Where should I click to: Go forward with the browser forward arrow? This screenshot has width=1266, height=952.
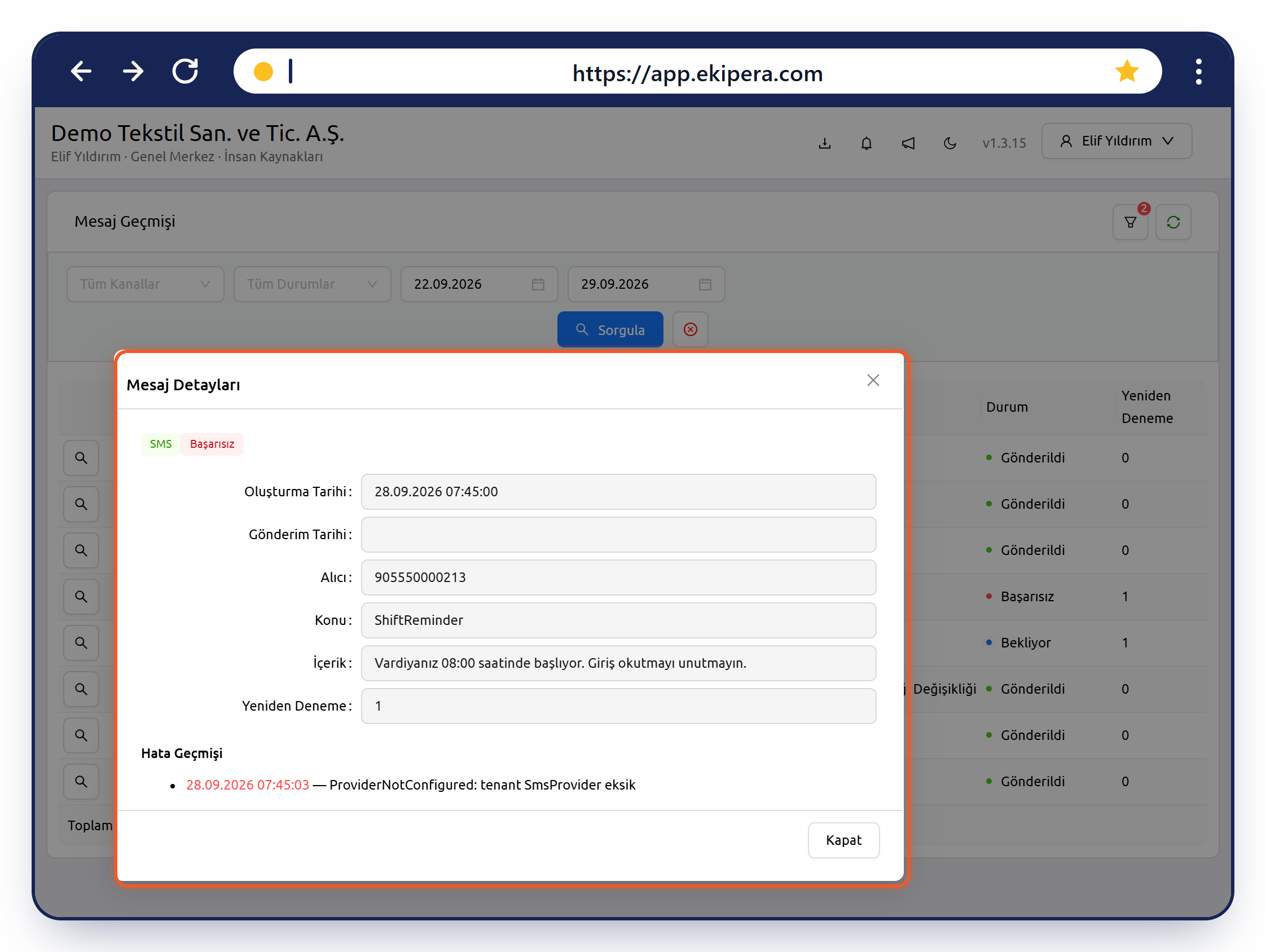point(133,72)
